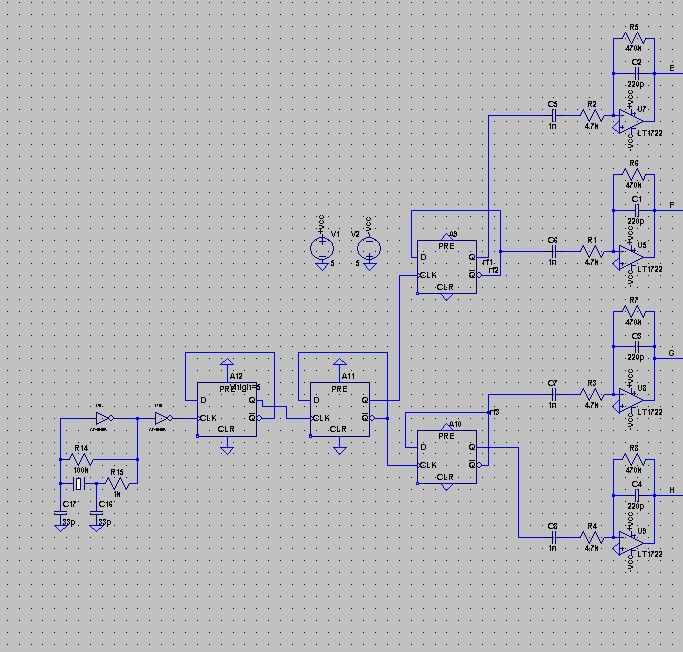Click the V1 voltage source symbol
This screenshot has height=652, width=683.
point(322,249)
